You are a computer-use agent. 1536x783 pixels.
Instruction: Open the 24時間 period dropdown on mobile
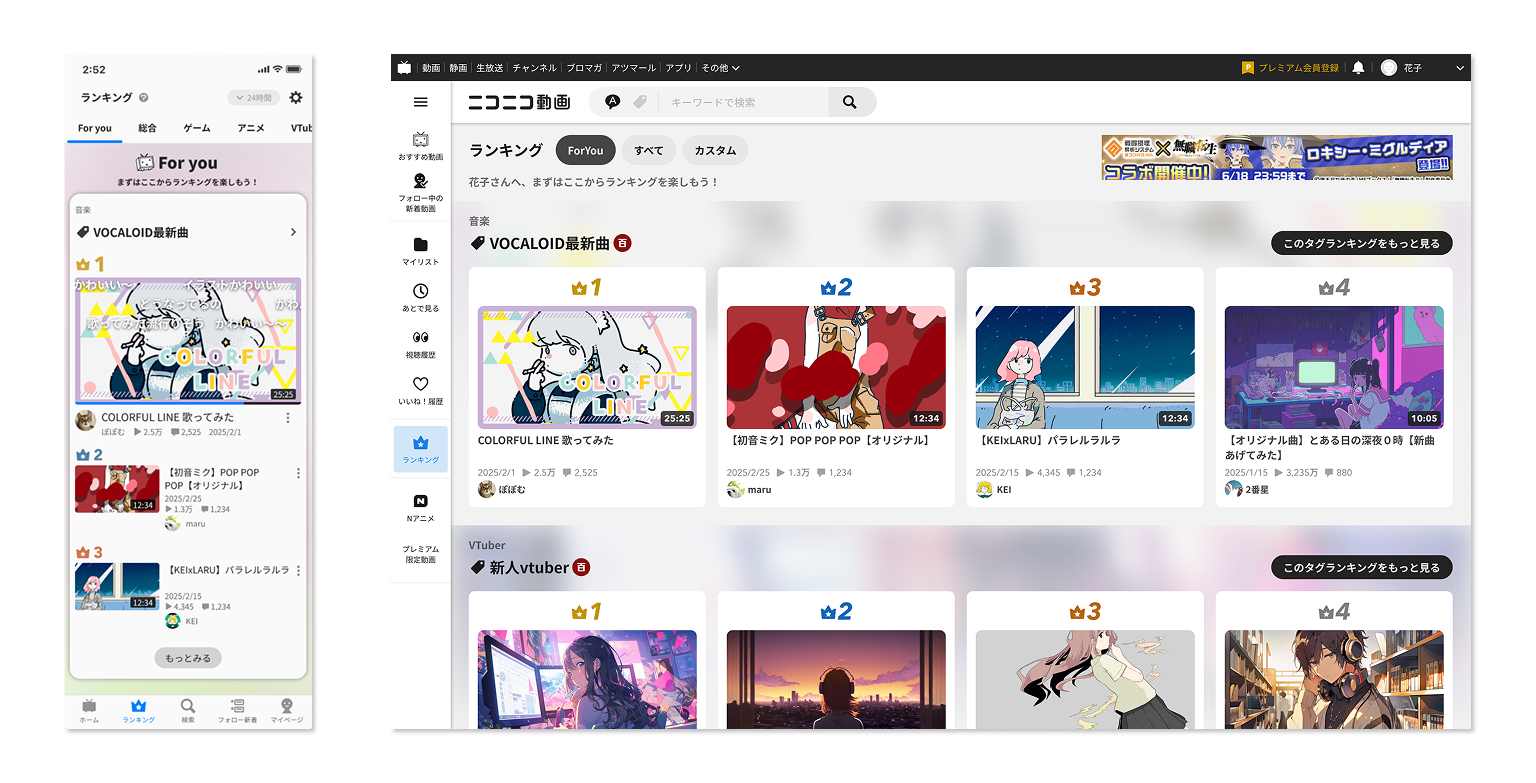pos(253,97)
